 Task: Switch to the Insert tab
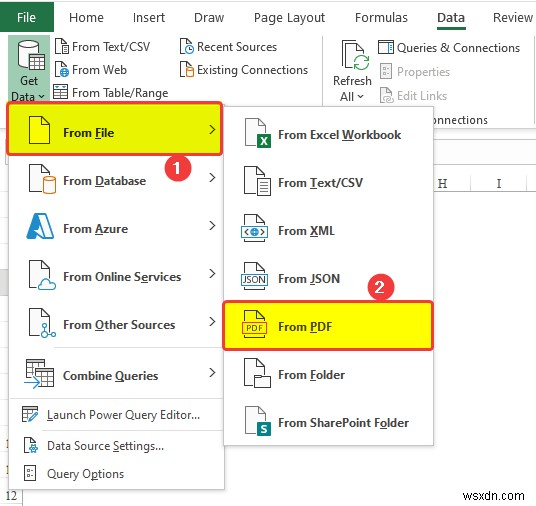click(x=149, y=17)
